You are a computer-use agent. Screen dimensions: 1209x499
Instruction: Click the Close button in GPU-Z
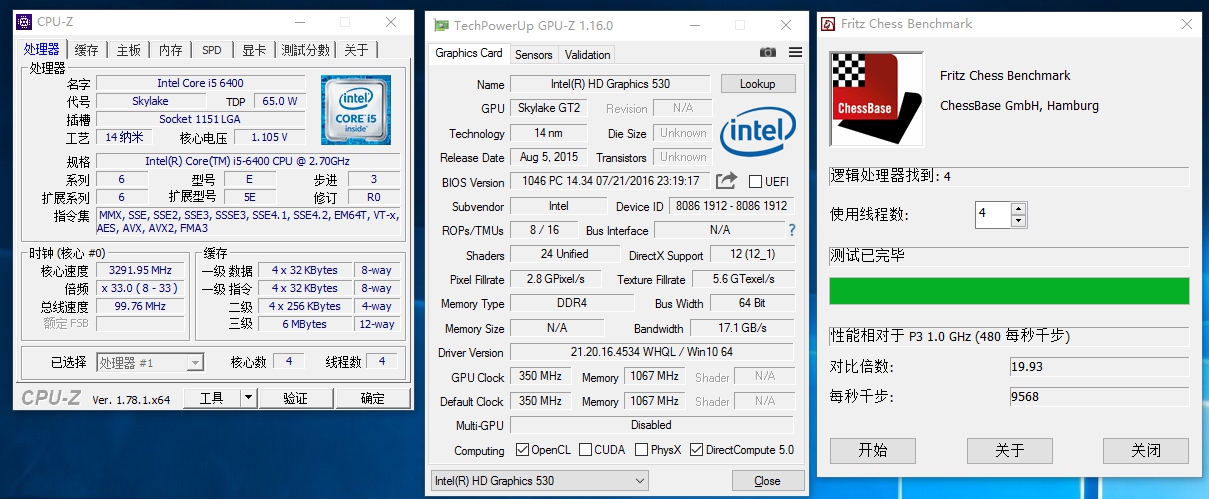pyautogui.click(x=767, y=481)
